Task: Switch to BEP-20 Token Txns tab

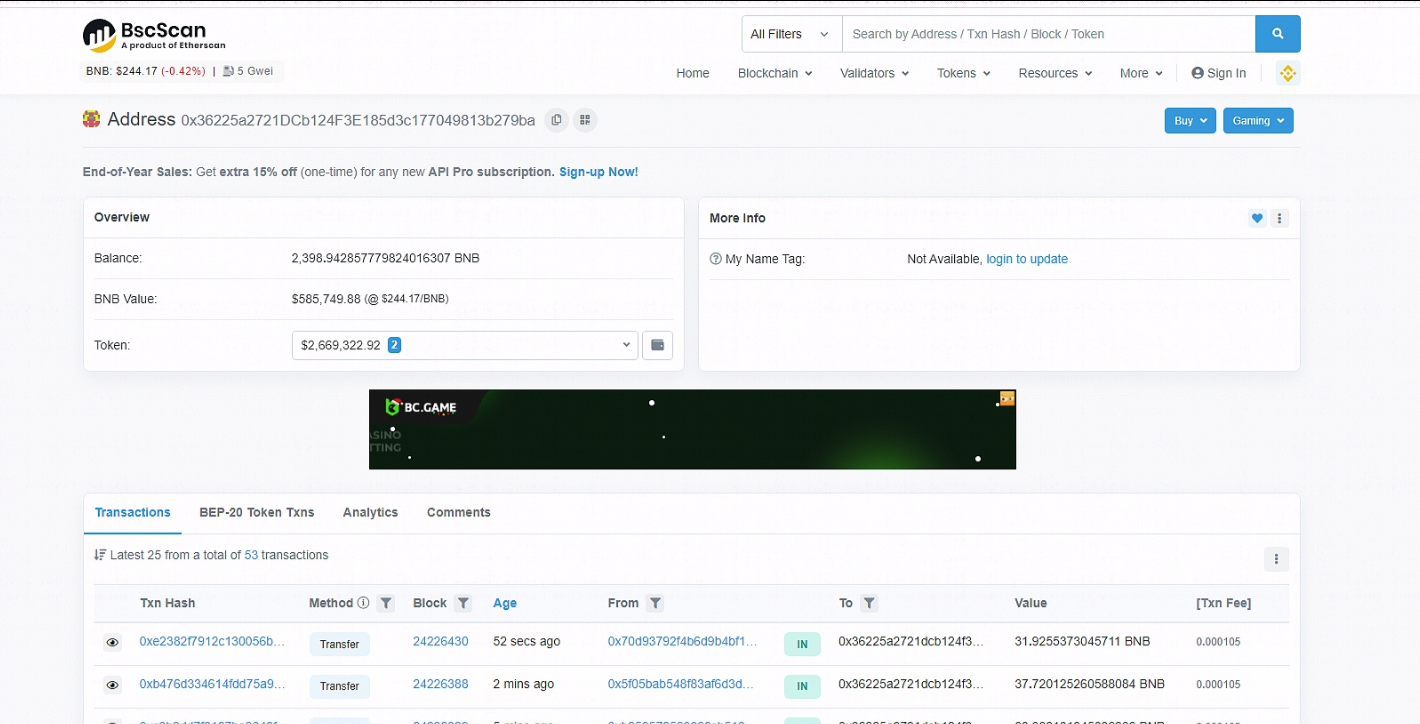Action: point(256,512)
